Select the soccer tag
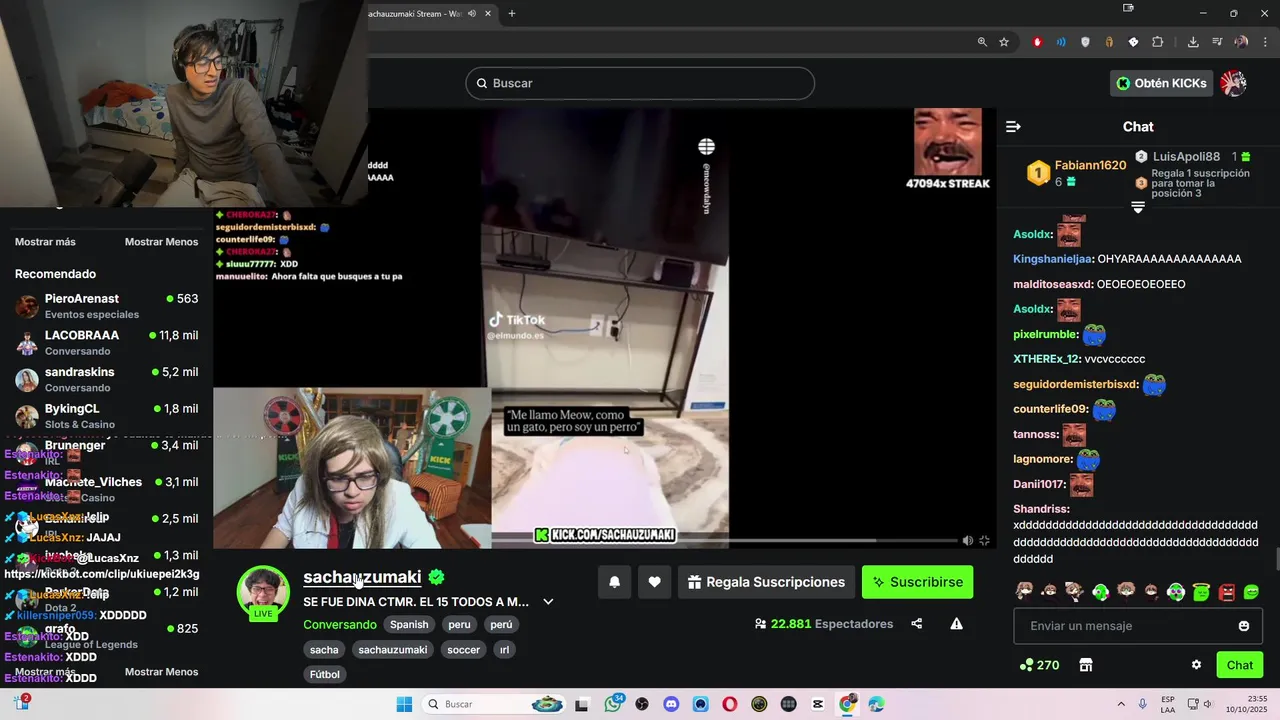Screen dimensions: 1280x720 [463, 650]
